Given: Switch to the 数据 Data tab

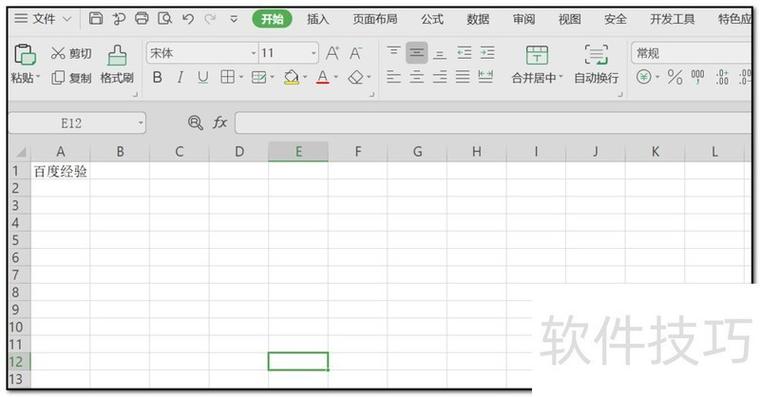Looking at the screenshot, I should (x=478, y=19).
